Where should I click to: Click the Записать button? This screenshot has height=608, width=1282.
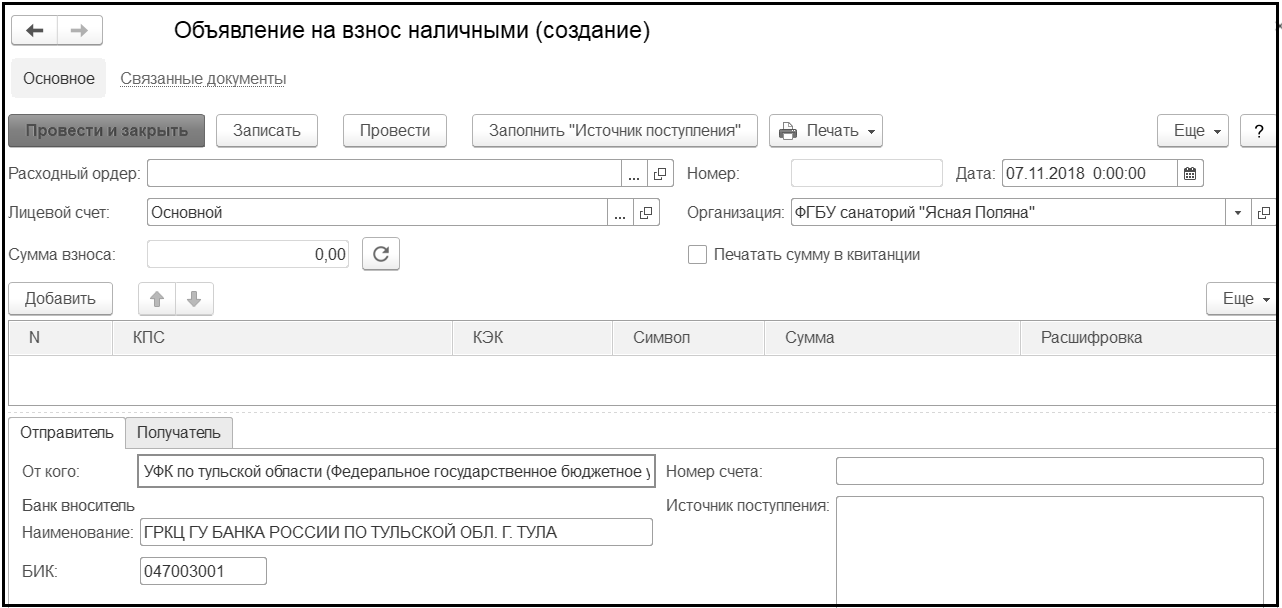tap(267, 131)
